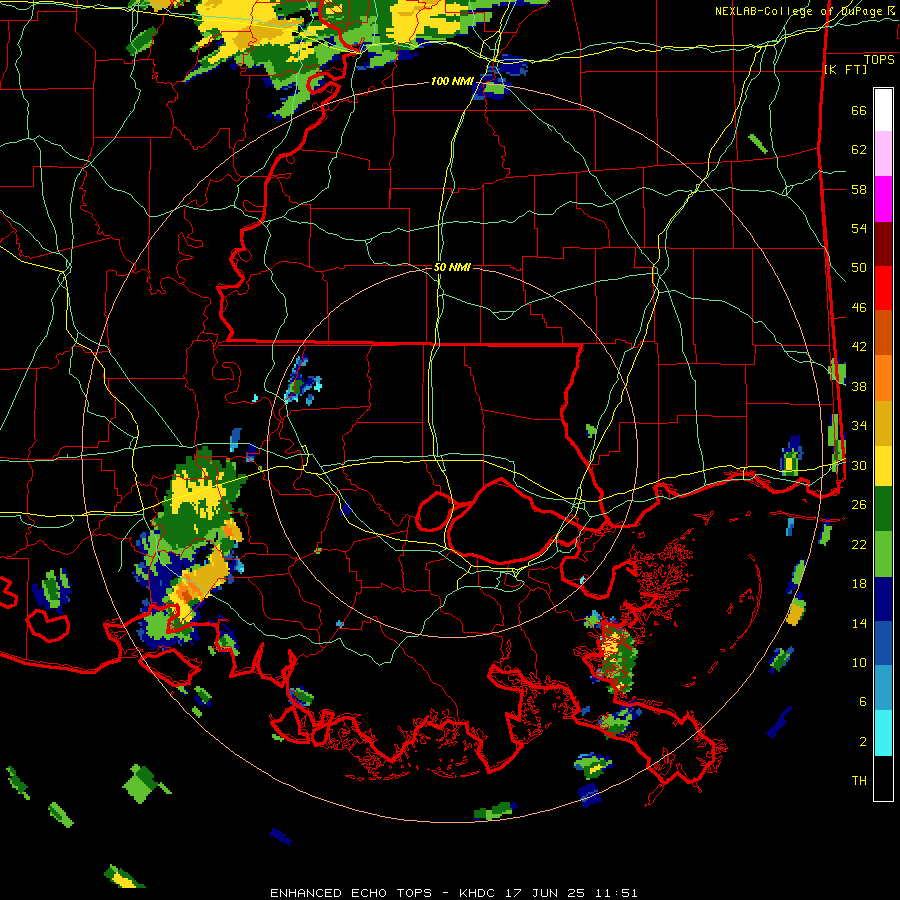
Task: Click the legend value "14"
Action: [859, 623]
